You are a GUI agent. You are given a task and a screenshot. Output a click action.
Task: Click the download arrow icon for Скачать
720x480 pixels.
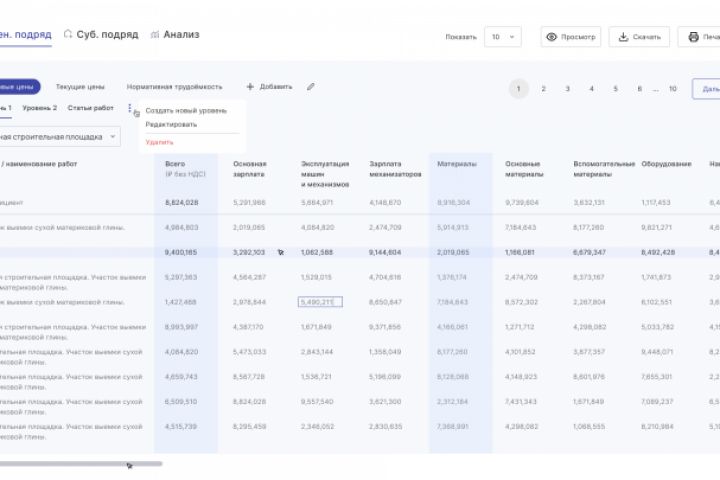[623, 37]
